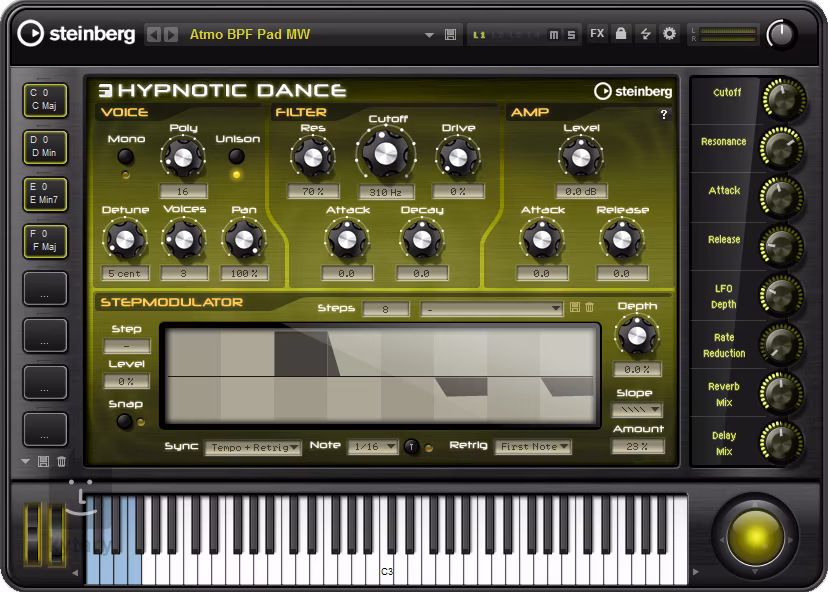Trigger the E Min7 chord pad

click(x=45, y=193)
